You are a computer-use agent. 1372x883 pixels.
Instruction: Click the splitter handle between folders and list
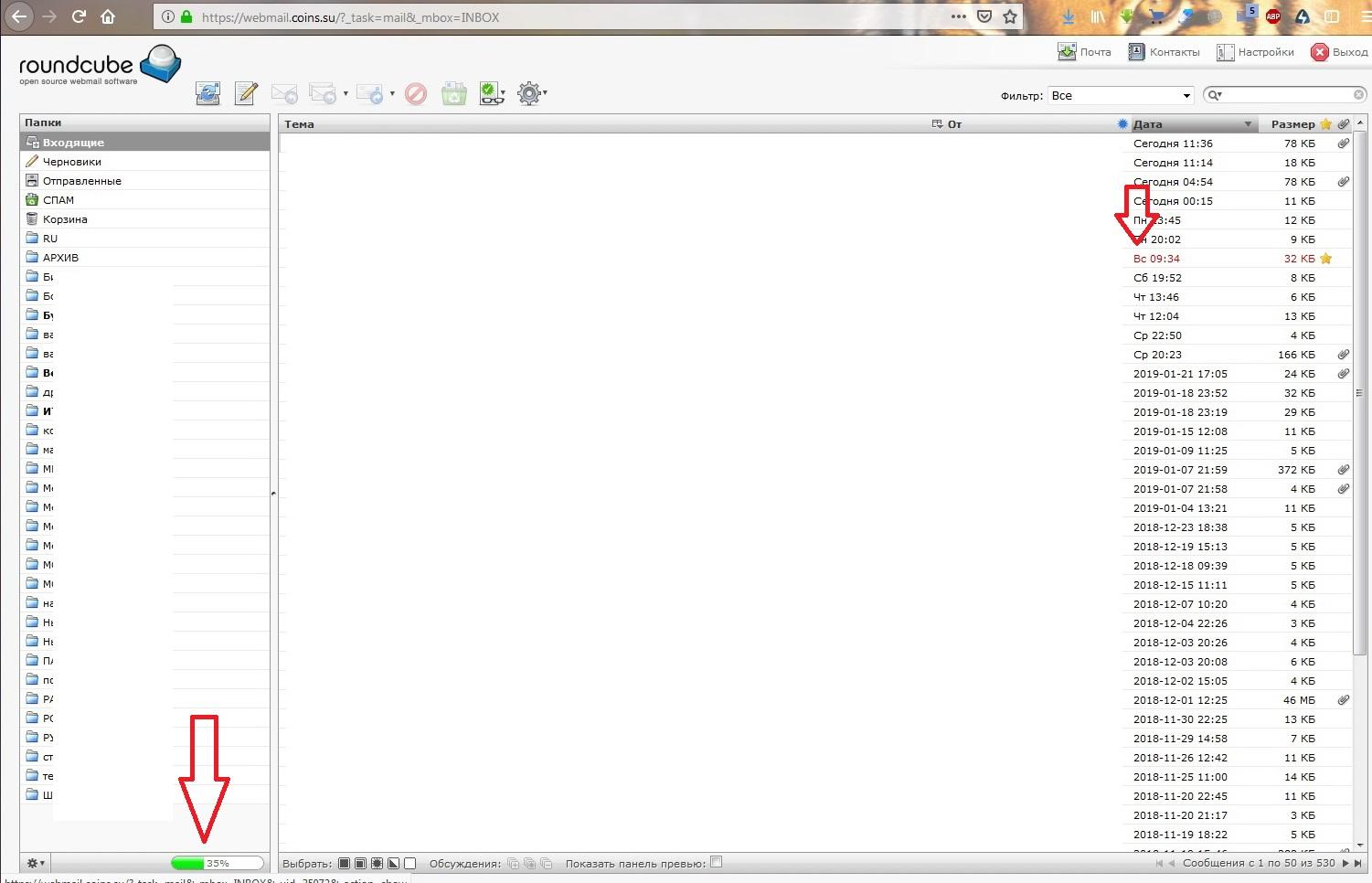[x=273, y=494]
